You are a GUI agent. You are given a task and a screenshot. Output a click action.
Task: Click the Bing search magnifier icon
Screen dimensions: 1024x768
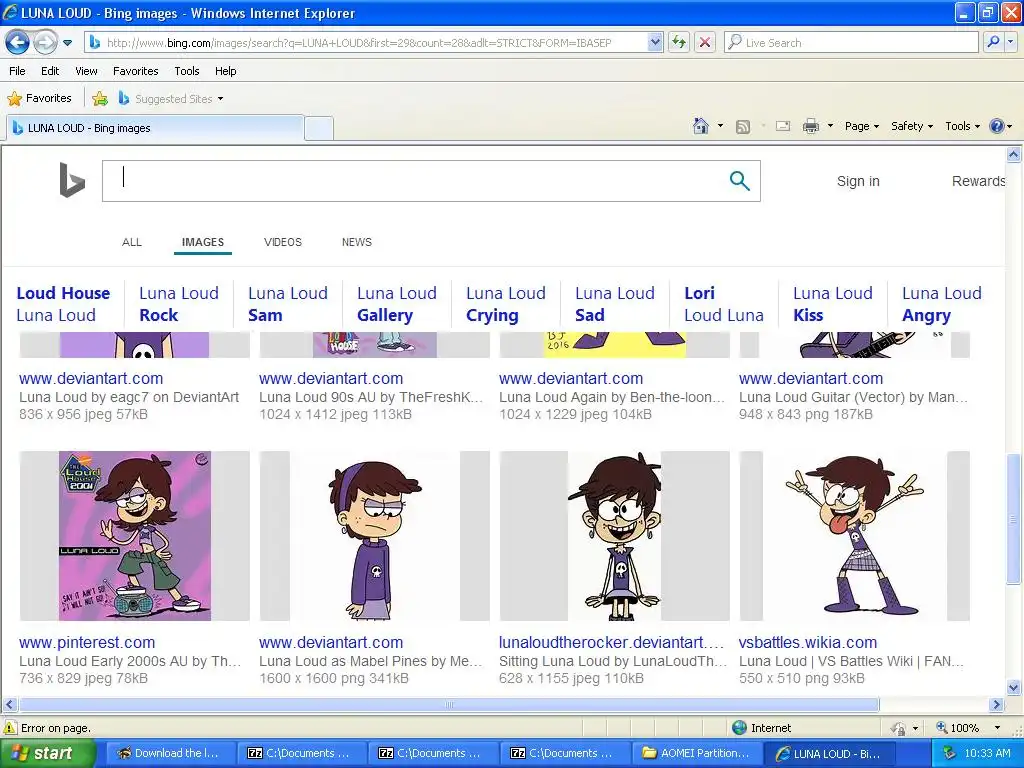(x=739, y=181)
